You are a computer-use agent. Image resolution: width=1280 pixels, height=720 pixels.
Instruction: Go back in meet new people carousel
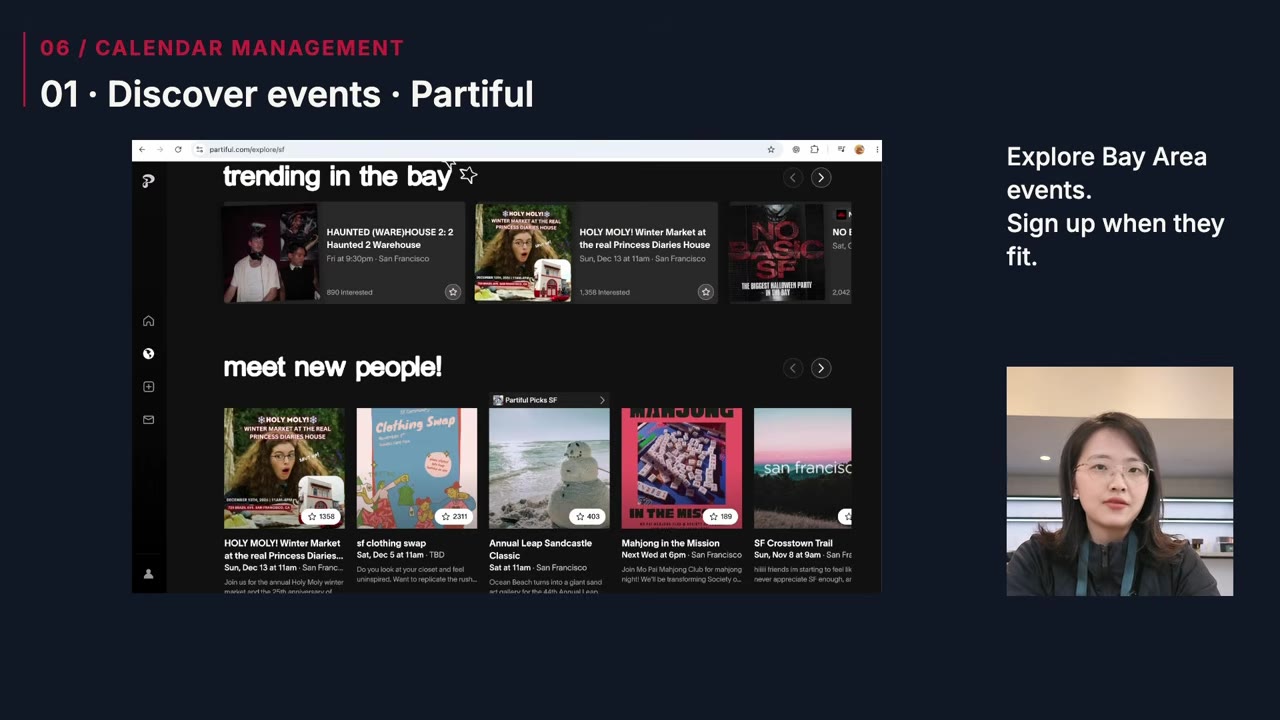click(x=793, y=368)
